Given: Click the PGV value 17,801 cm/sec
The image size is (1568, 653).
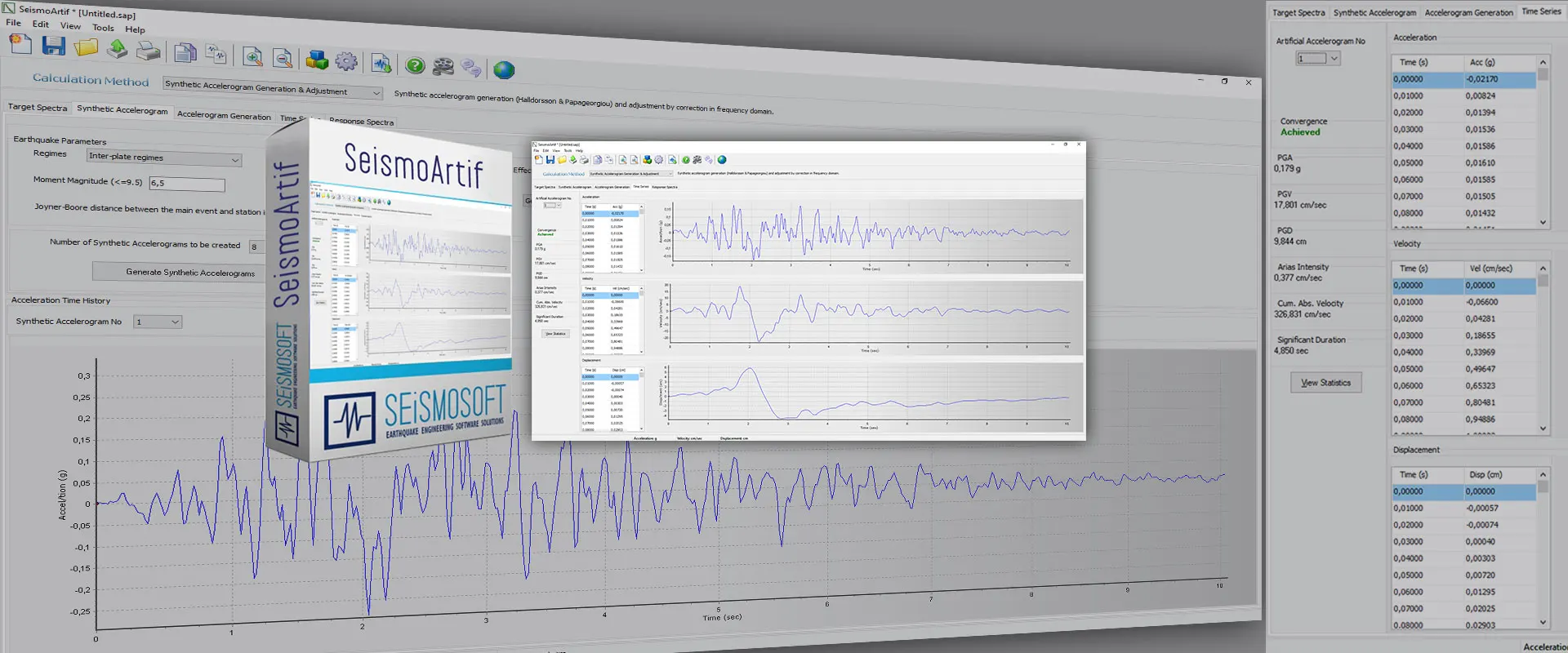Looking at the screenshot, I should [x=1300, y=206].
